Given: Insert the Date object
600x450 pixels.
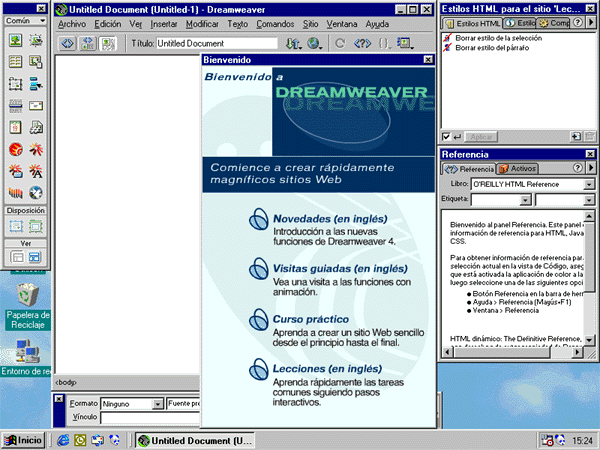Looking at the screenshot, I should click(16, 127).
